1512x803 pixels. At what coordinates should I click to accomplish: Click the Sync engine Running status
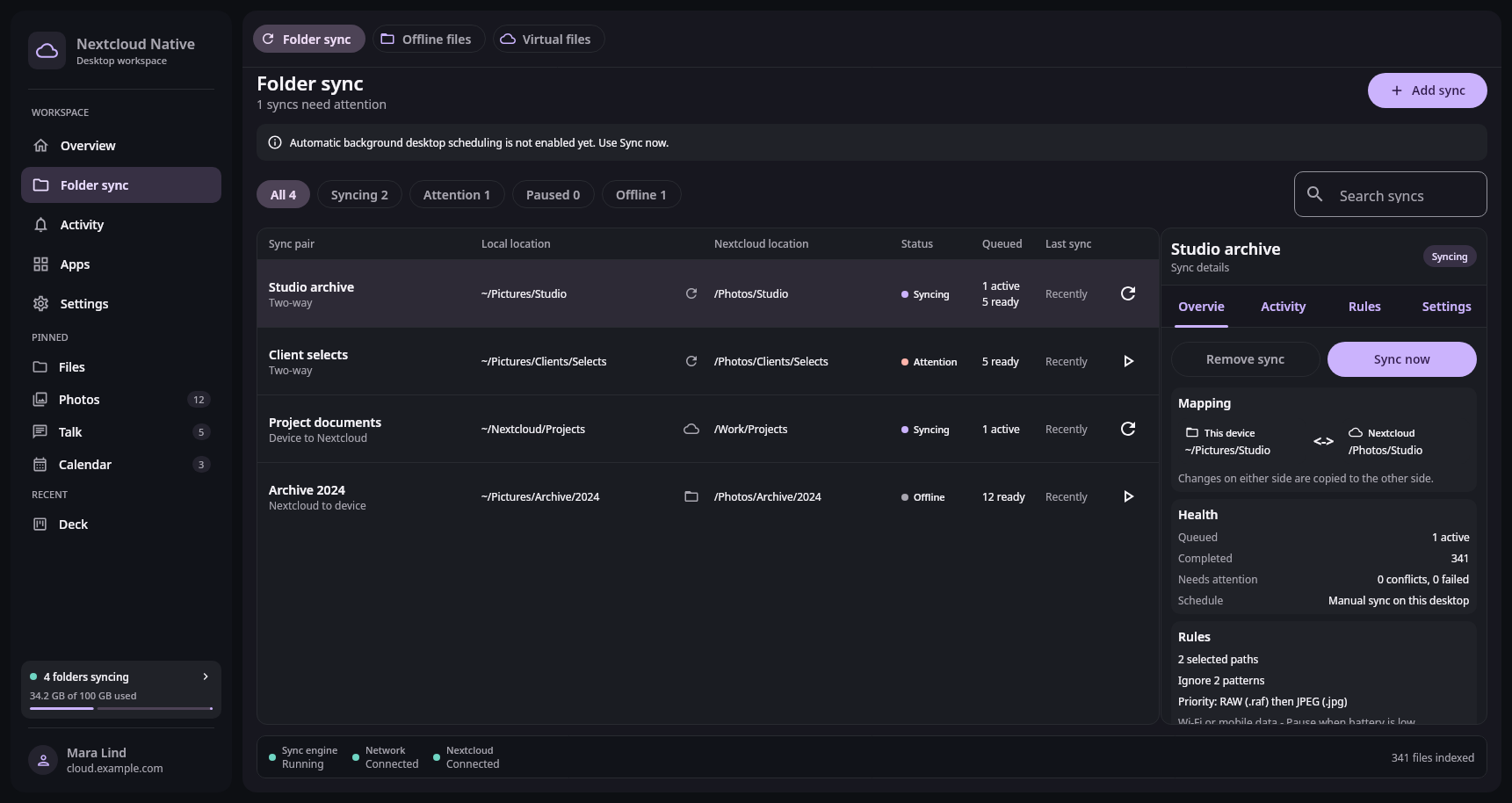click(303, 757)
